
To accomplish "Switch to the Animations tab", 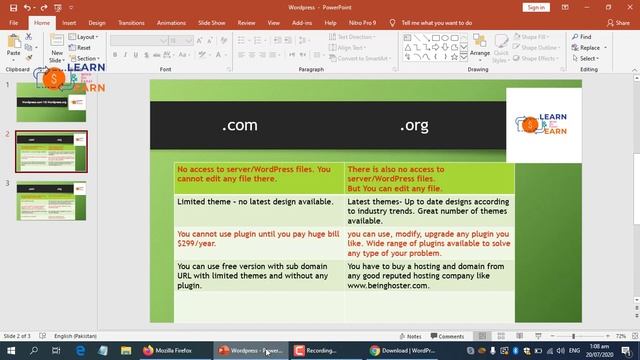I will 171,23.
